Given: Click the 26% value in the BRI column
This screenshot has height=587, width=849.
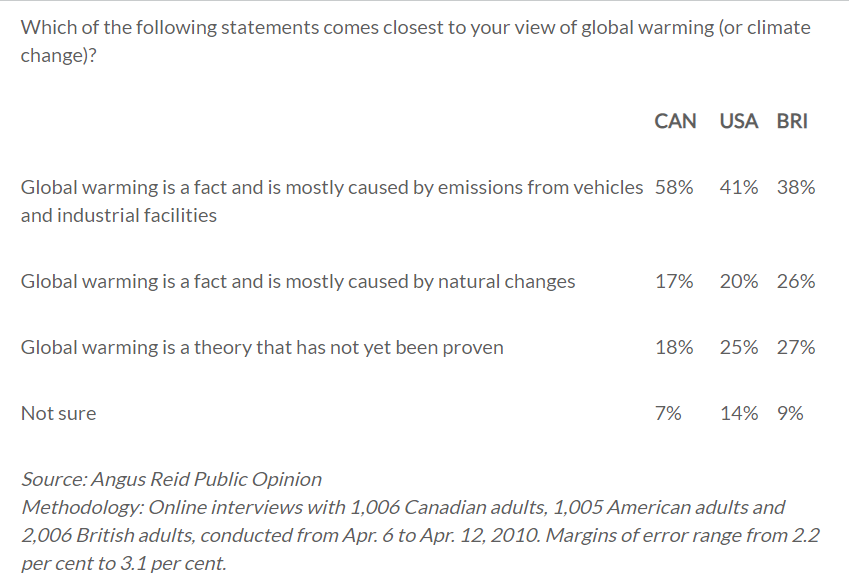Looking at the screenshot, I should tap(795, 281).
